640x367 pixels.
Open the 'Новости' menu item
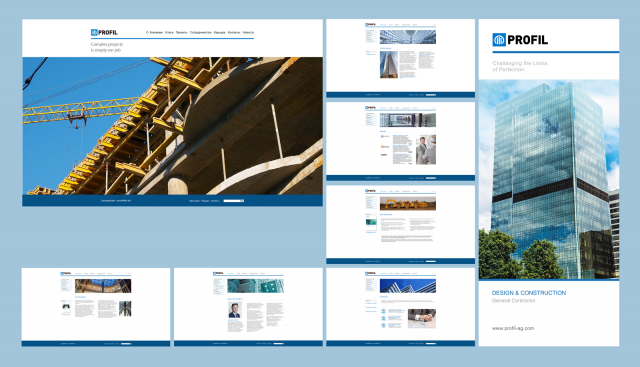click(248, 32)
